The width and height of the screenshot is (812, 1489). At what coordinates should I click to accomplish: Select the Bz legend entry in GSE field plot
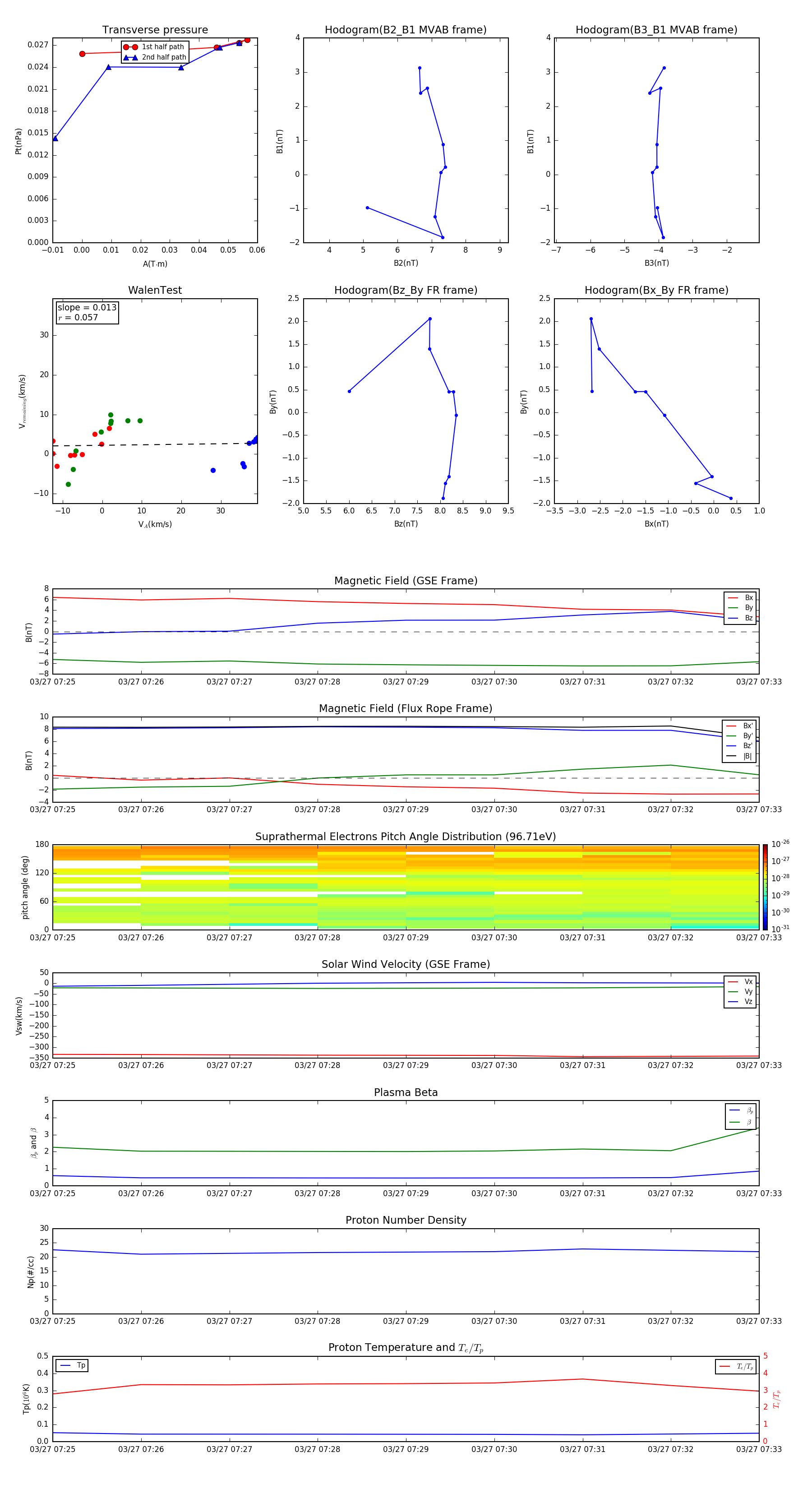[740, 618]
